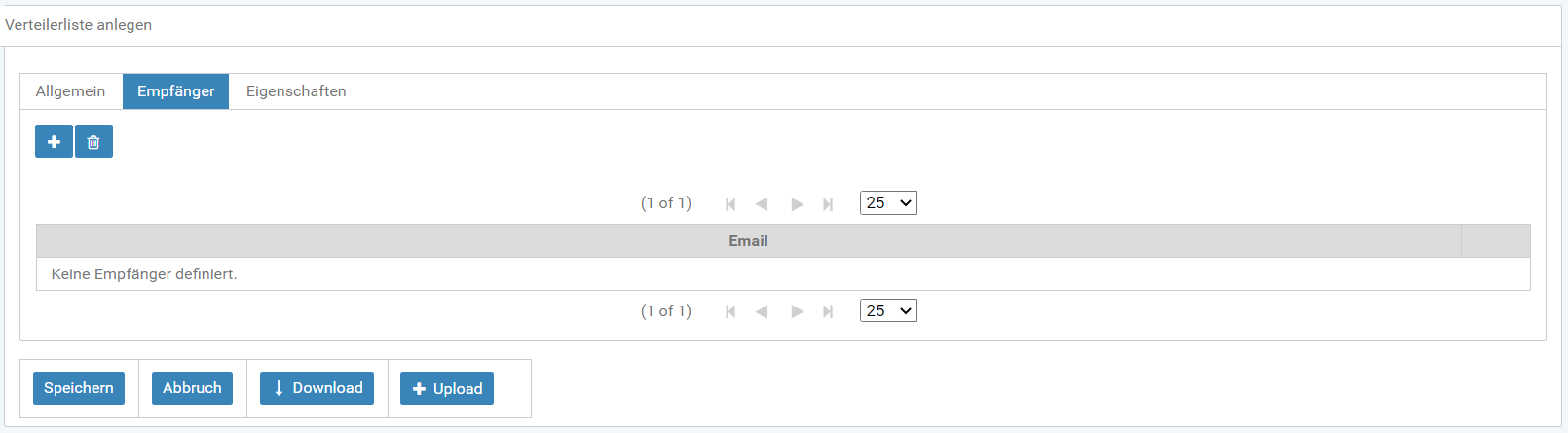Go to next page in top paginator
Viewport: 1568px width, 433px height.
pyautogui.click(x=797, y=204)
